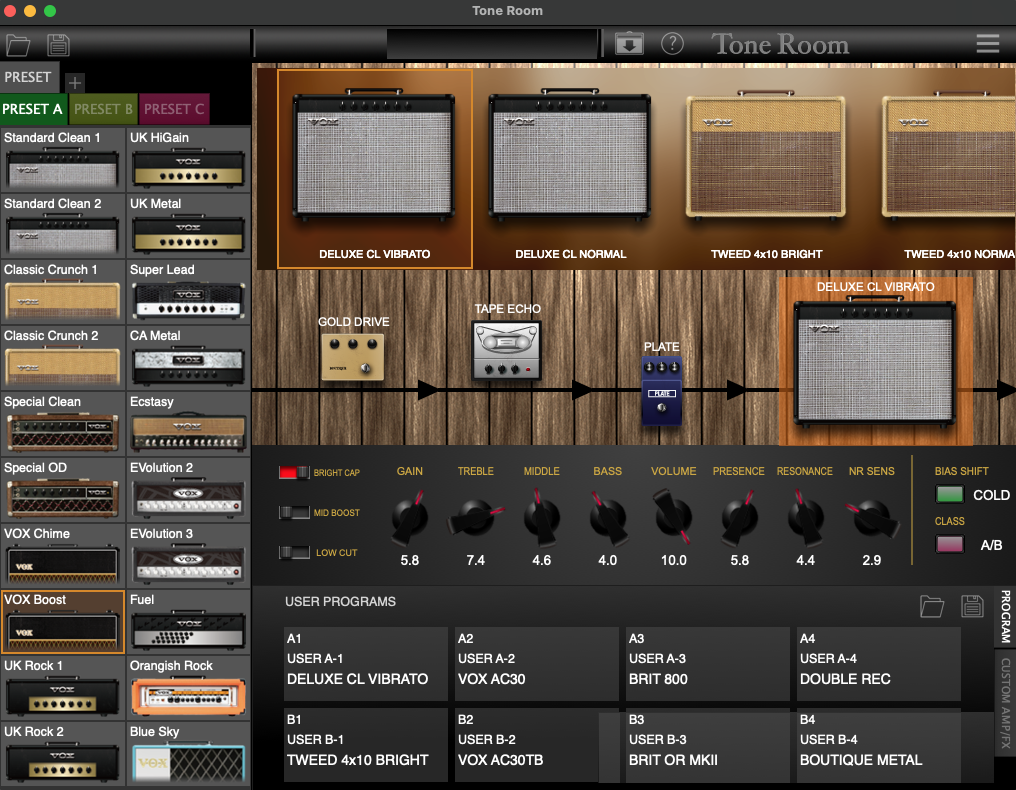Viewport: 1016px width, 790px height.
Task: Select the DELUXE CL NORMAL amp thumbnail
Action: 570,160
